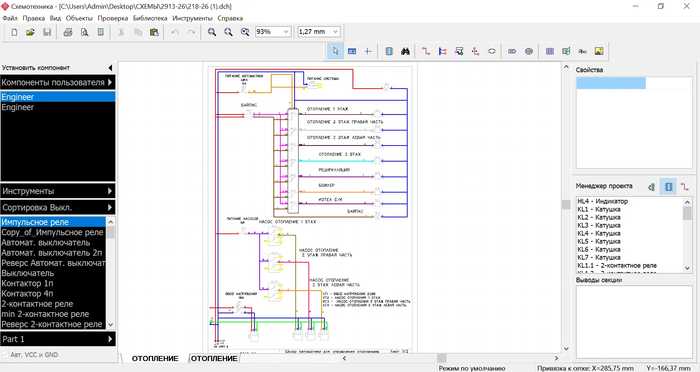Screen dimensions: 700x372
Task: Click the red and blue branch tool after the bus connector
Action: [475, 51]
